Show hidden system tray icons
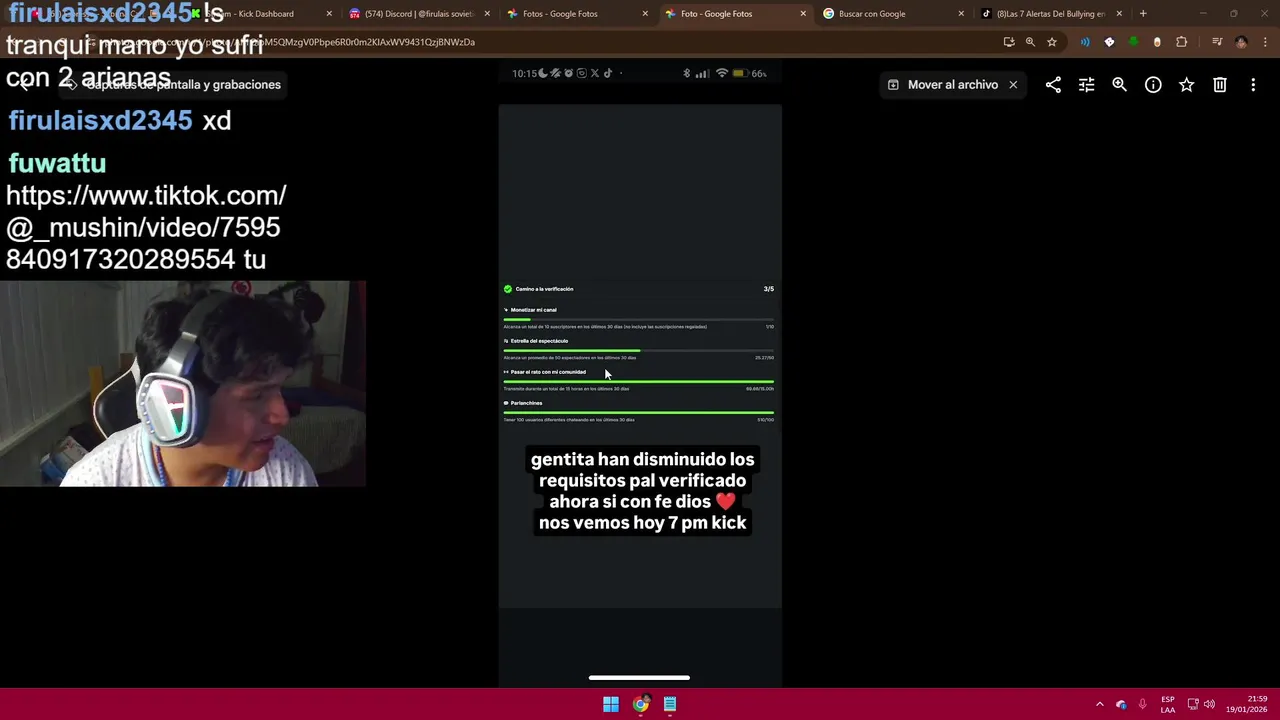Image resolution: width=1280 pixels, height=720 pixels. (x=1099, y=704)
